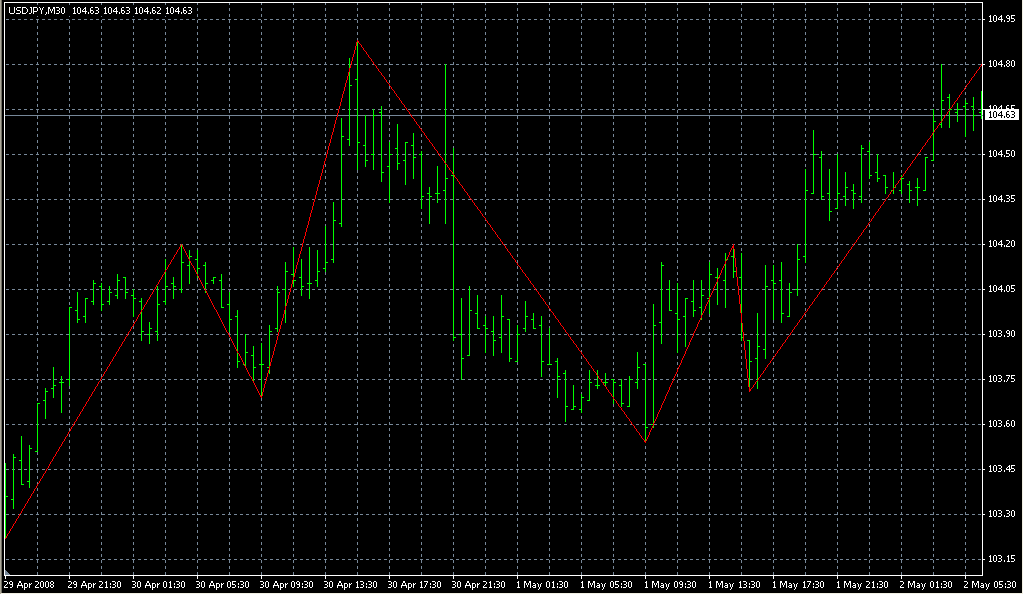This screenshot has height=594, width=1024.
Task: Click the USDJPY,M30 chart title label
Action: coord(35,10)
